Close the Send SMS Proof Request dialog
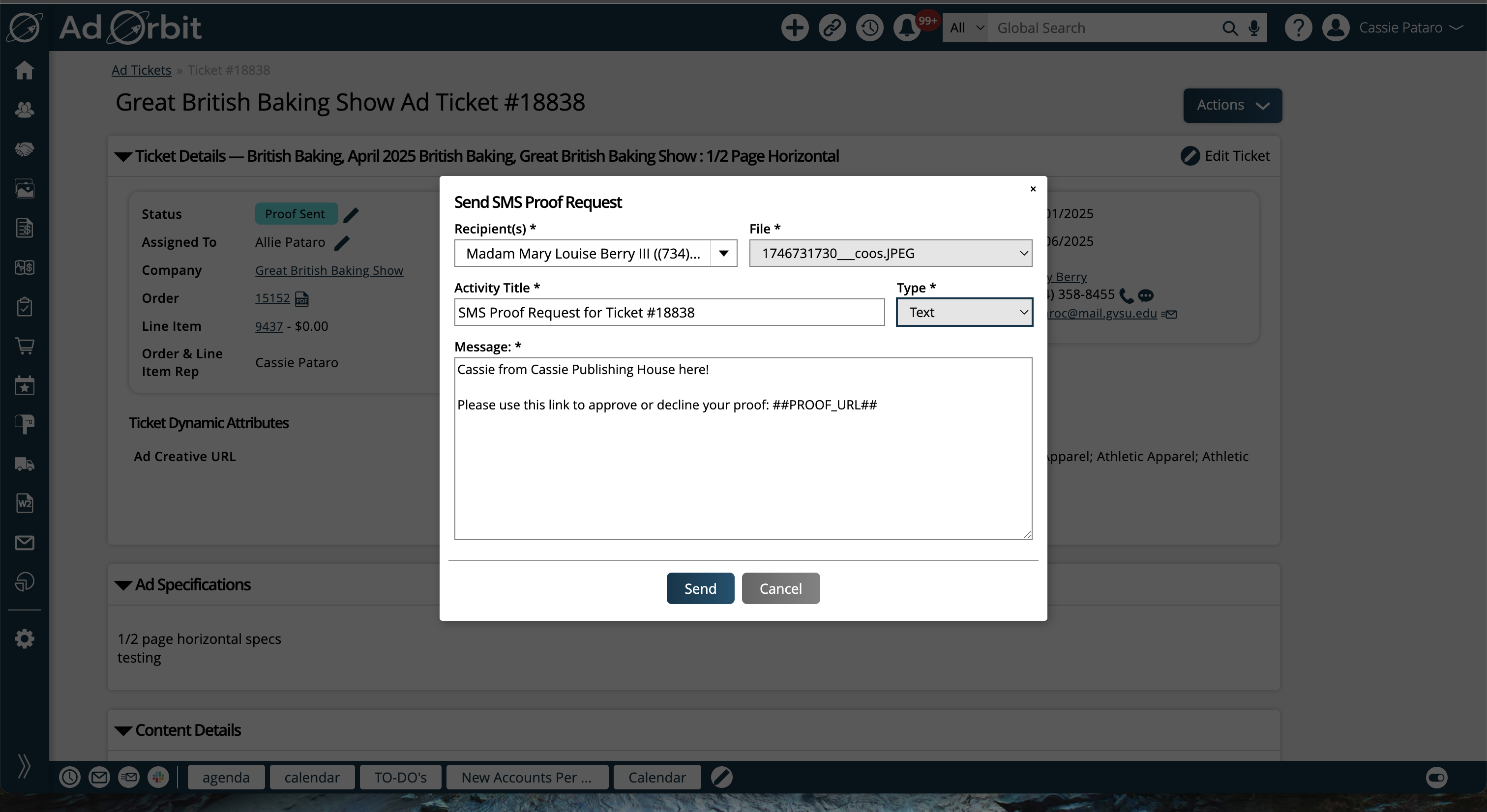Viewport: 1487px width, 812px height. pyautogui.click(x=1033, y=189)
